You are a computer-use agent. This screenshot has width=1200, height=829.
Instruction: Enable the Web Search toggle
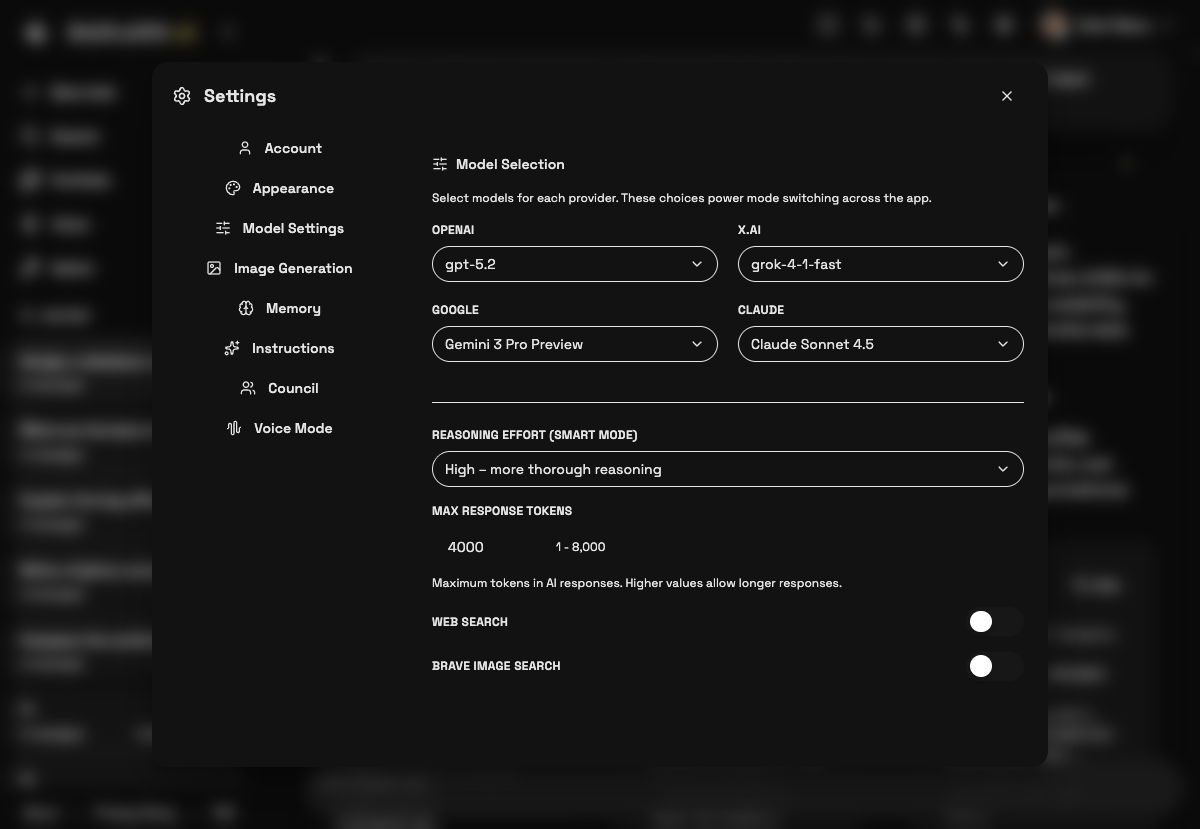click(996, 621)
